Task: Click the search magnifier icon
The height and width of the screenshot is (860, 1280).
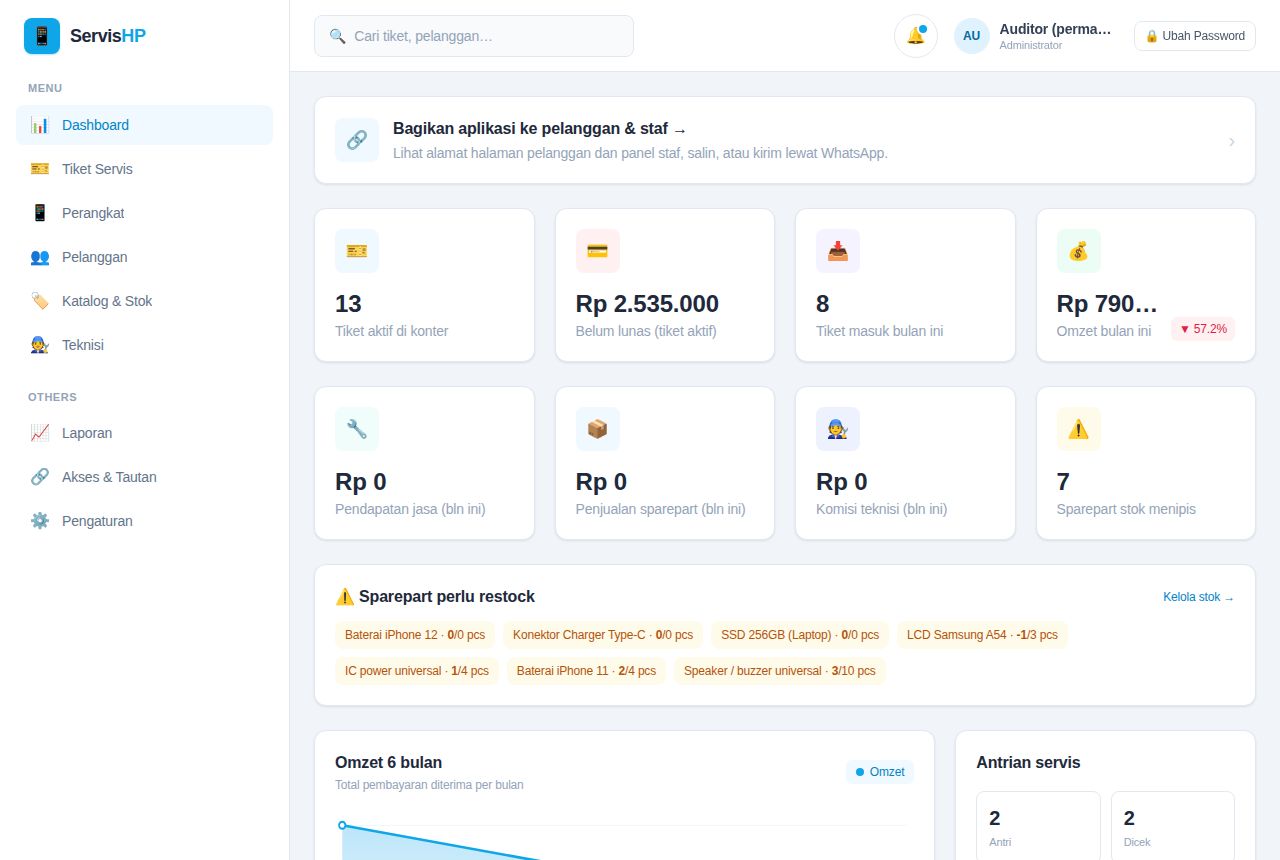Action: pos(337,36)
